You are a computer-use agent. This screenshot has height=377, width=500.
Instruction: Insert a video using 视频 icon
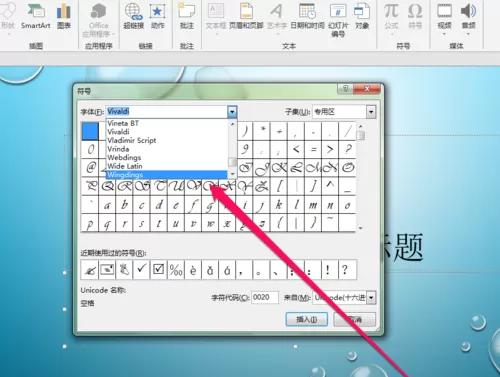pyautogui.click(x=444, y=18)
